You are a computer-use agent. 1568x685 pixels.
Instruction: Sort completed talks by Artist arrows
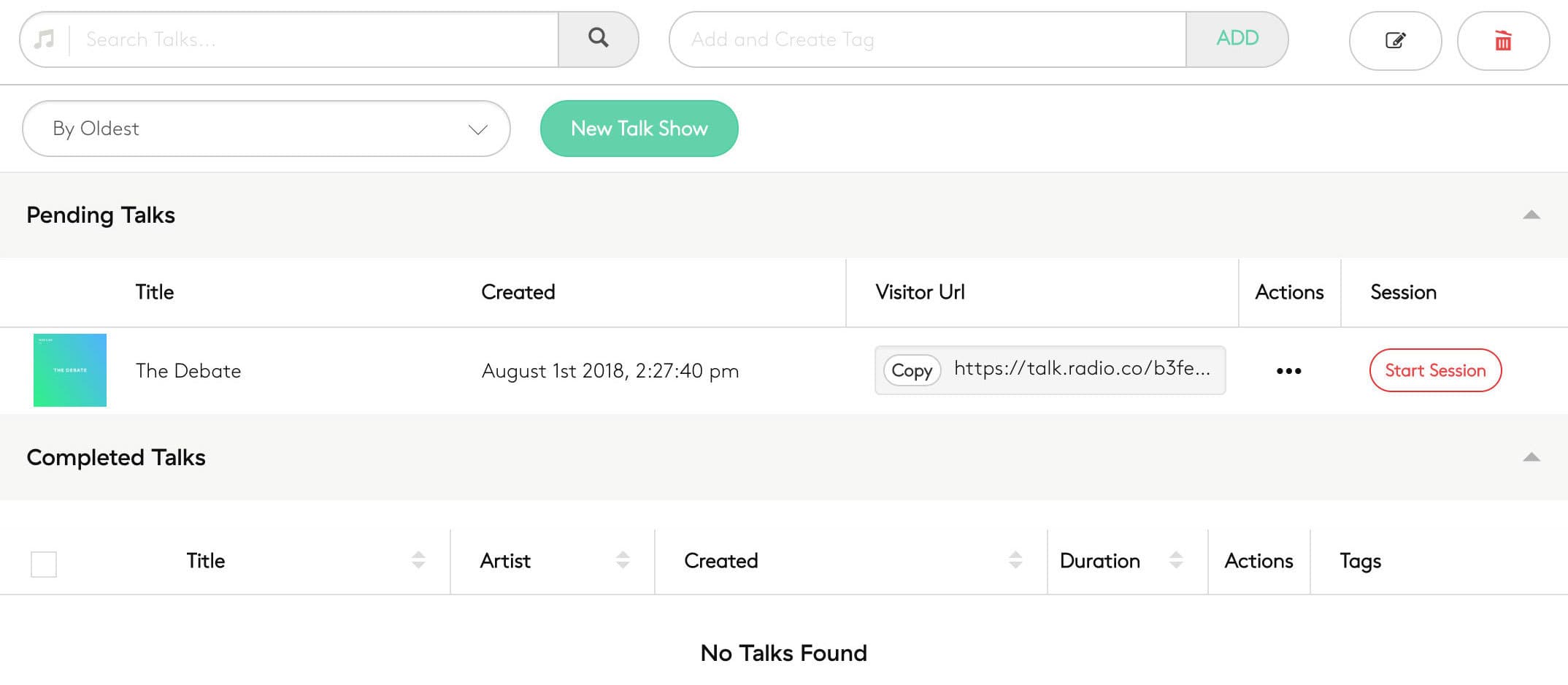[x=623, y=560]
